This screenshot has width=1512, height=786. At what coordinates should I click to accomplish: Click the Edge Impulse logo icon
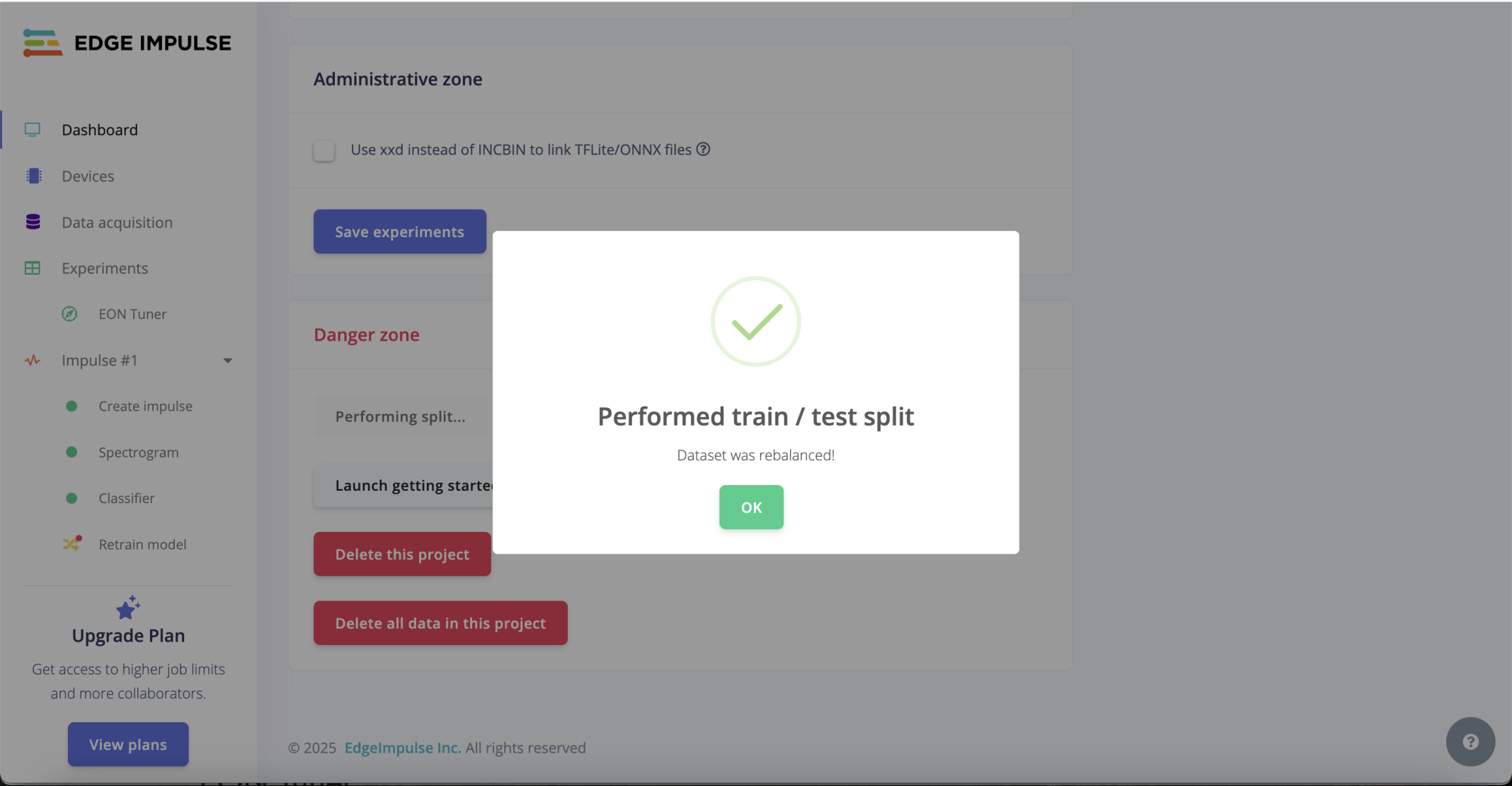(42, 42)
